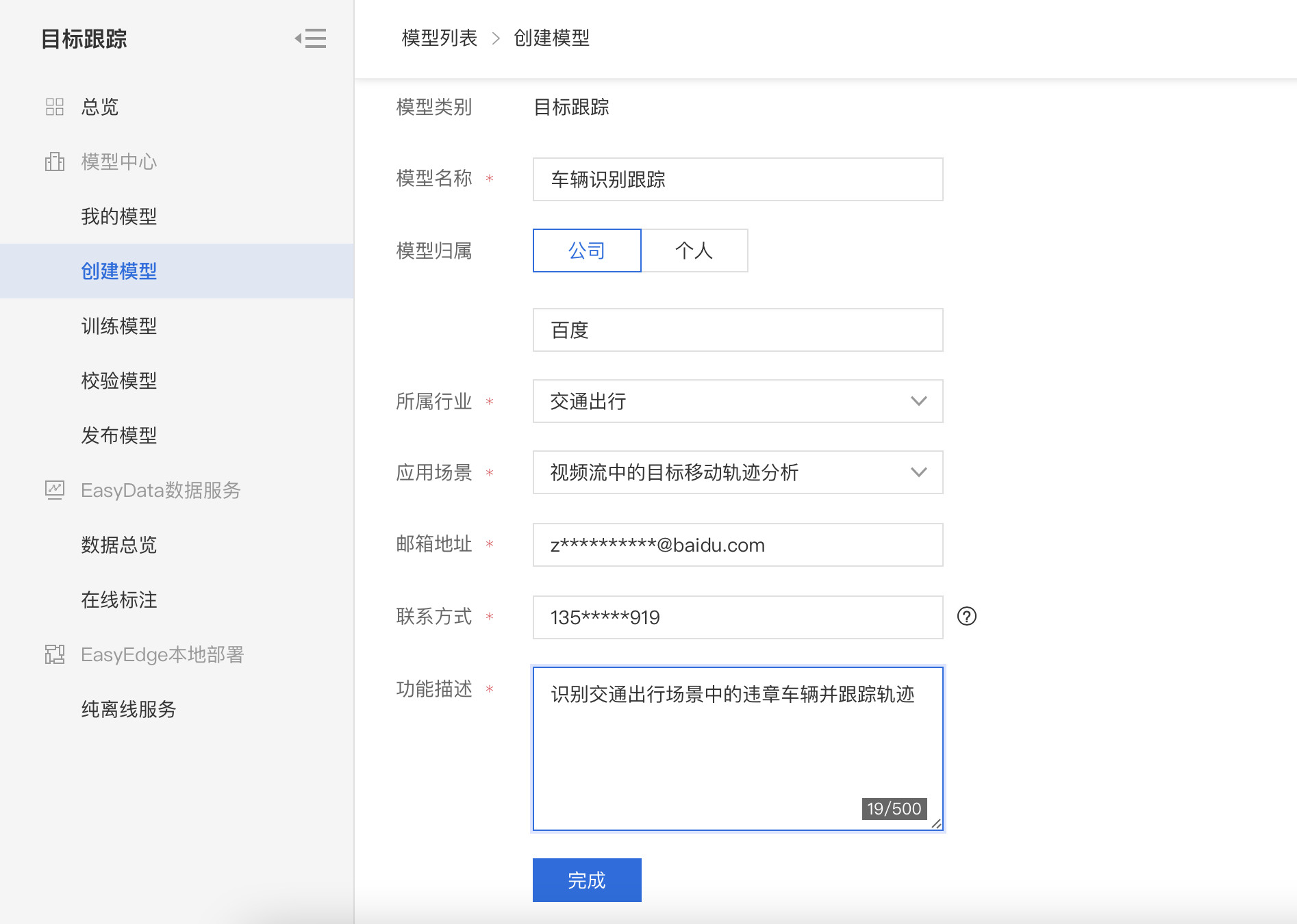Click the textarea resize handle corner
1297x924 pixels.
[x=936, y=823]
